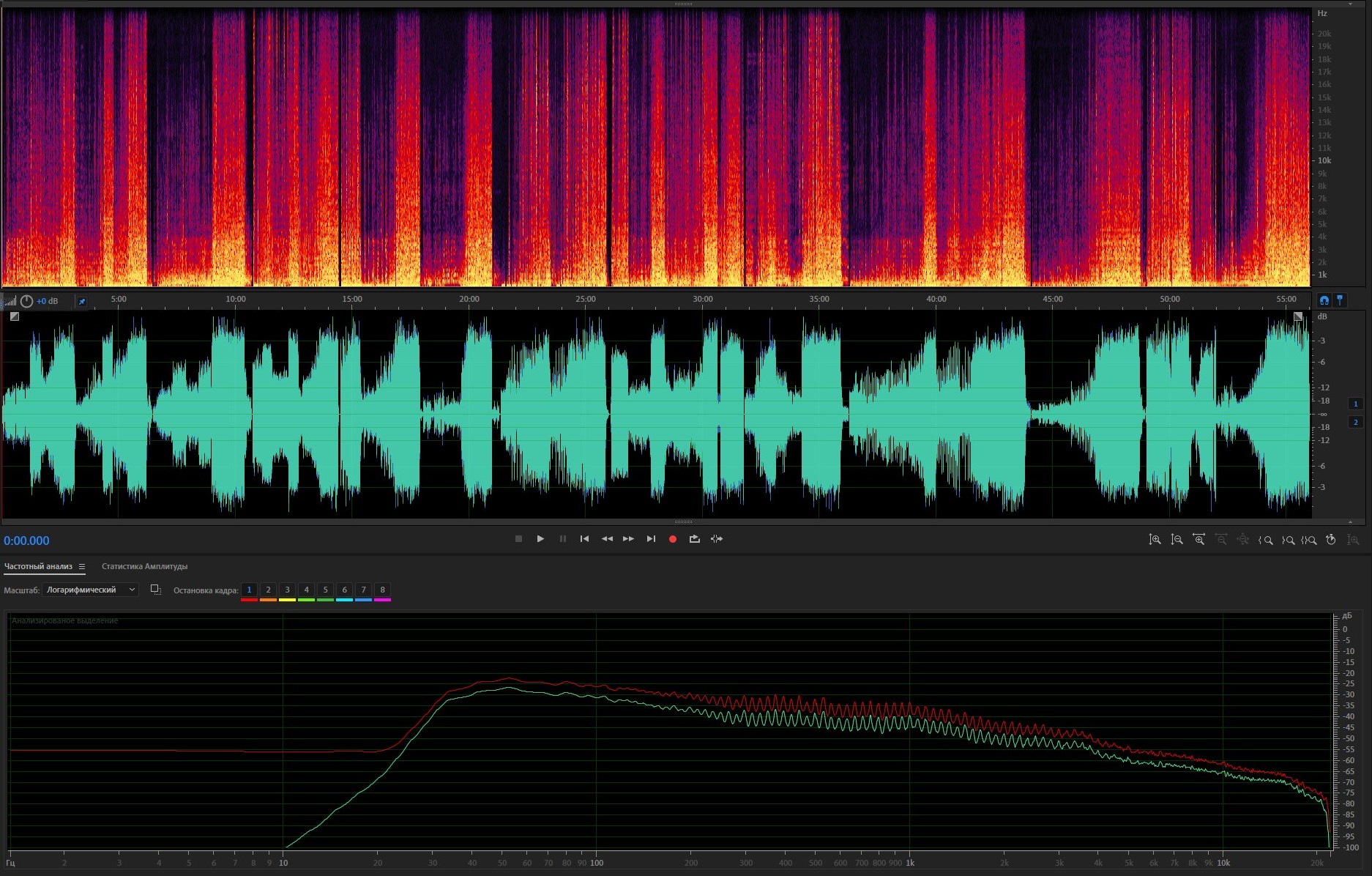This screenshot has width=1372, height=876.
Task: Select the Частотный анализ tab
Action: [x=38, y=566]
